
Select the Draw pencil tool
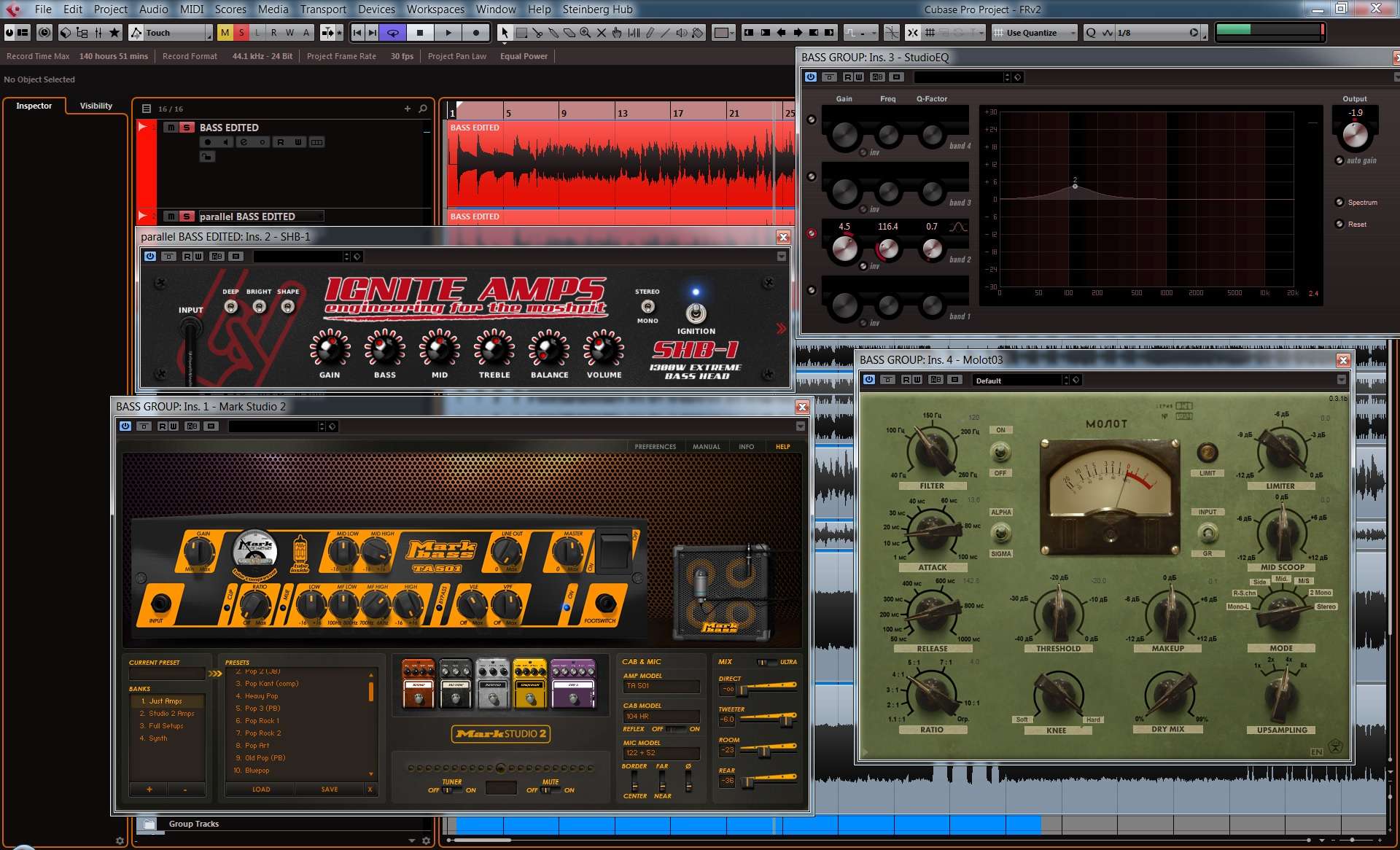coord(650,33)
